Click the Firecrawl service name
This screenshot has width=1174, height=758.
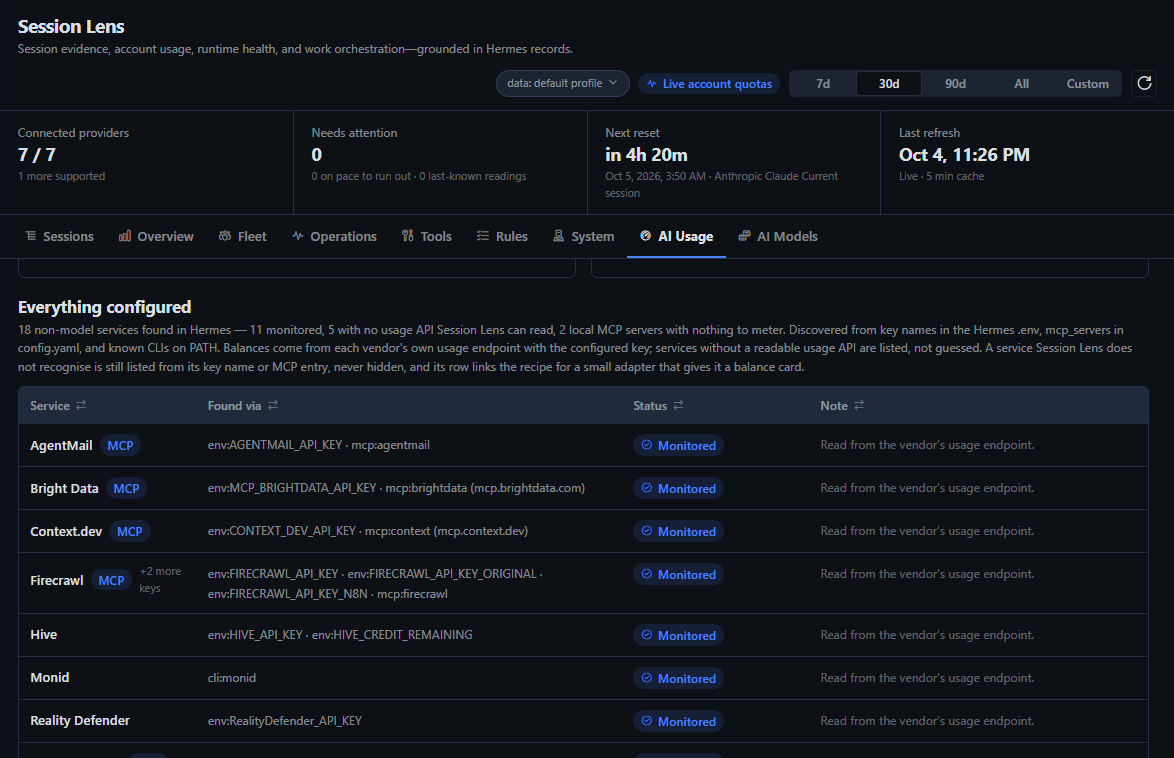click(57, 580)
